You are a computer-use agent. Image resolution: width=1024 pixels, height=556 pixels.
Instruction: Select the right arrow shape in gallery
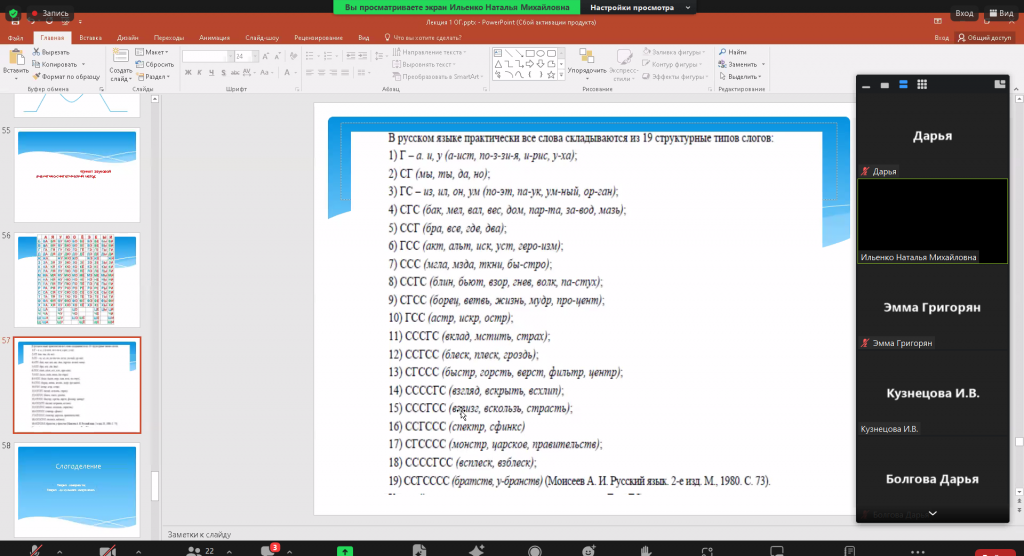pos(530,64)
